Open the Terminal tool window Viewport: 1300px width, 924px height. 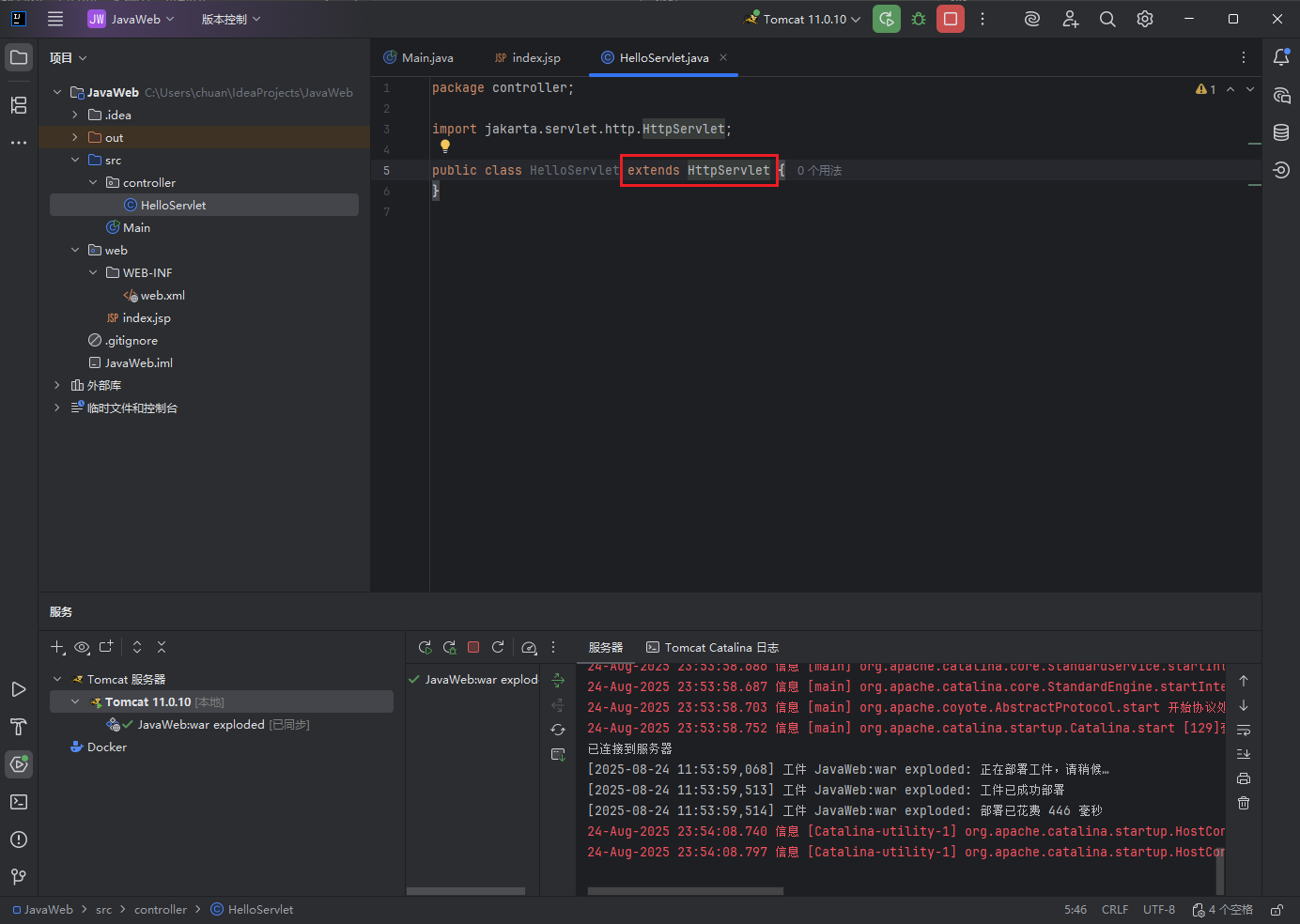(x=19, y=802)
